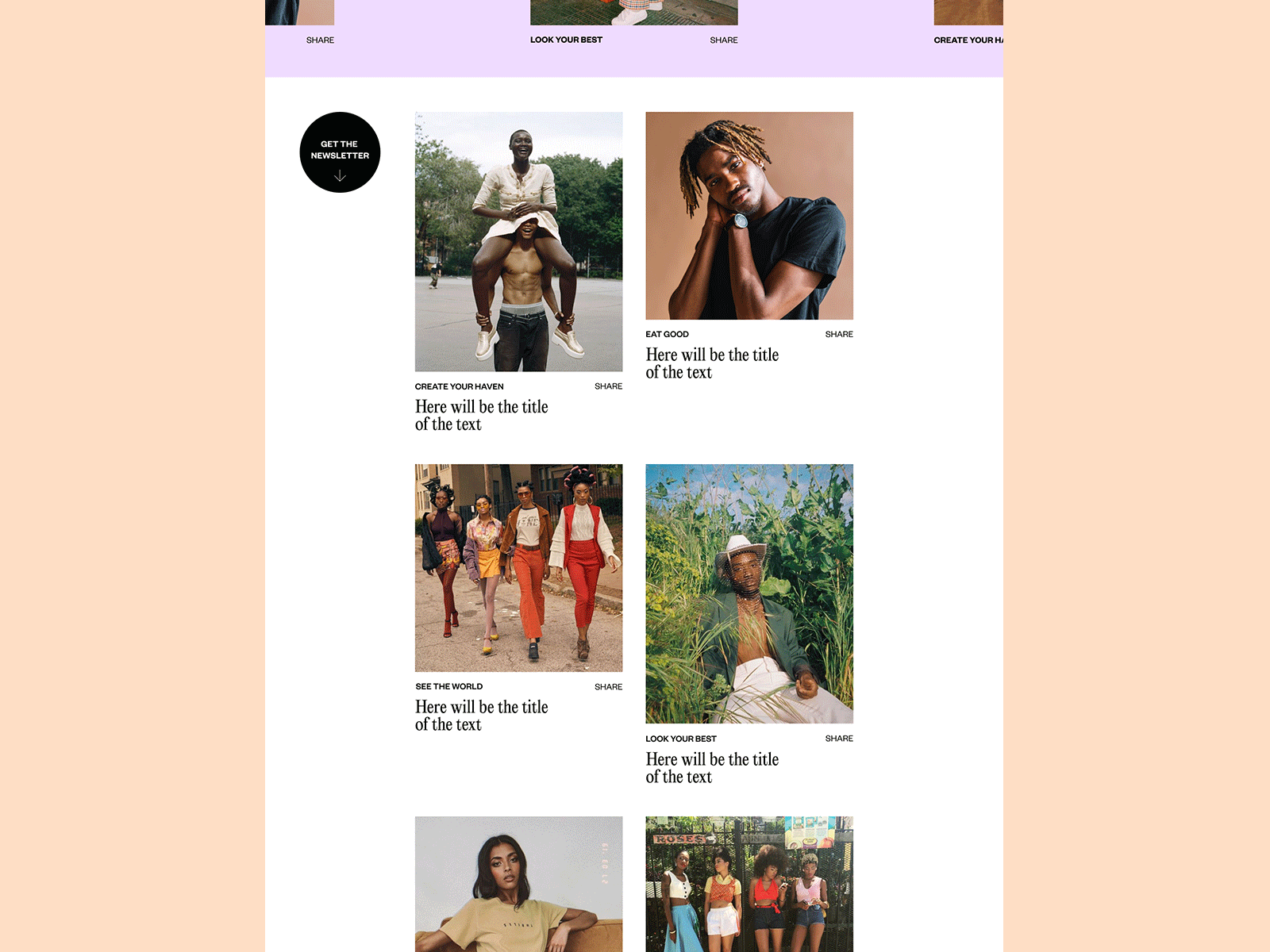This screenshot has height=952, width=1270.
Task: Click Share under the piggyback couple photo
Action: pos(609,386)
